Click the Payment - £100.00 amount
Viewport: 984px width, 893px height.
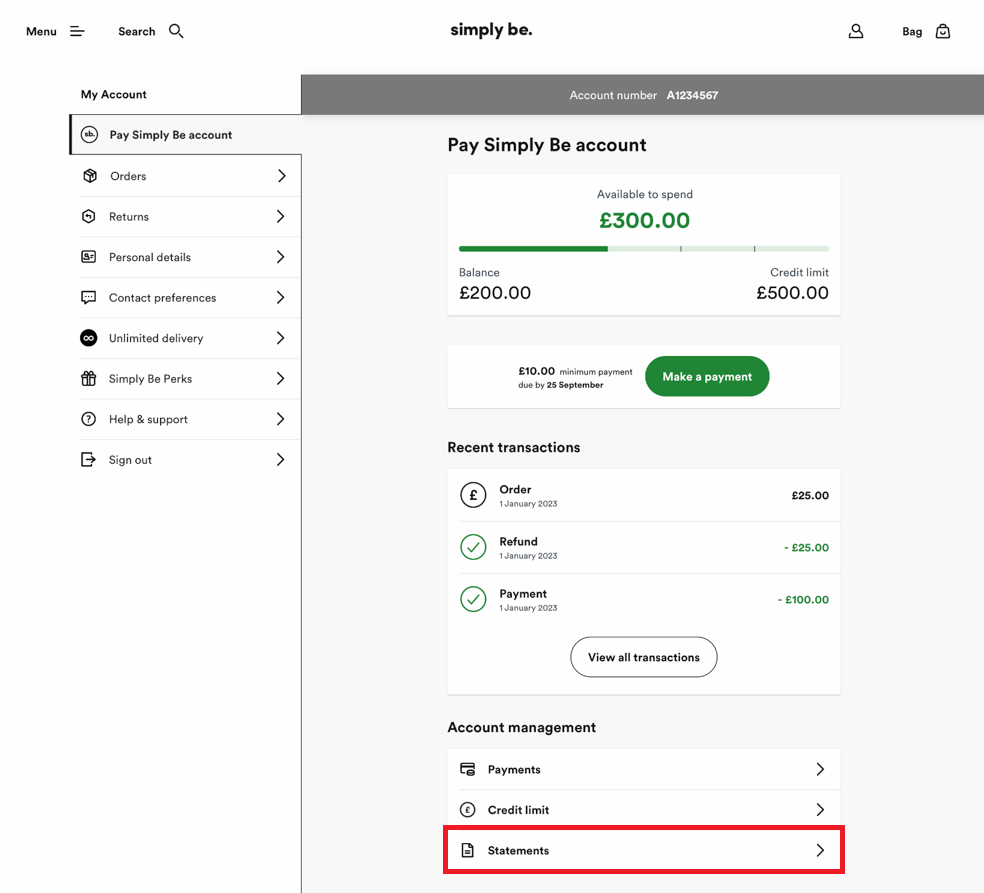(803, 600)
